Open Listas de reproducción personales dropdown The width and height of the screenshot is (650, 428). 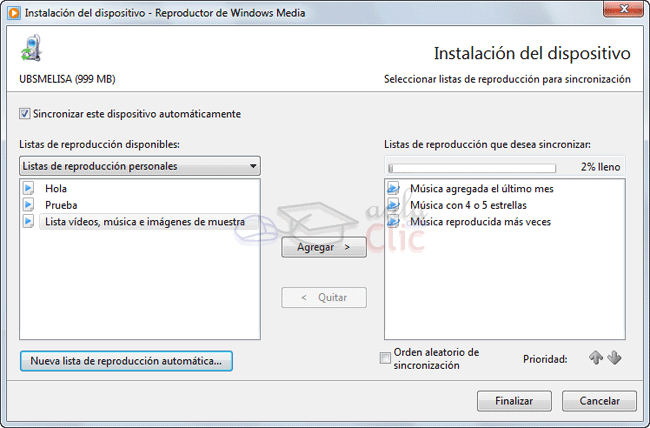coord(139,166)
